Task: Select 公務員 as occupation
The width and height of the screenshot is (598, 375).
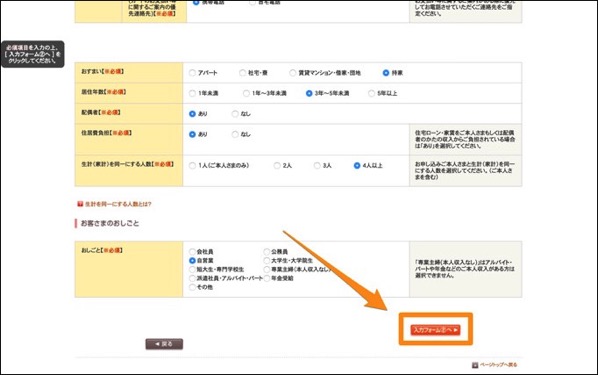Action: (267, 252)
